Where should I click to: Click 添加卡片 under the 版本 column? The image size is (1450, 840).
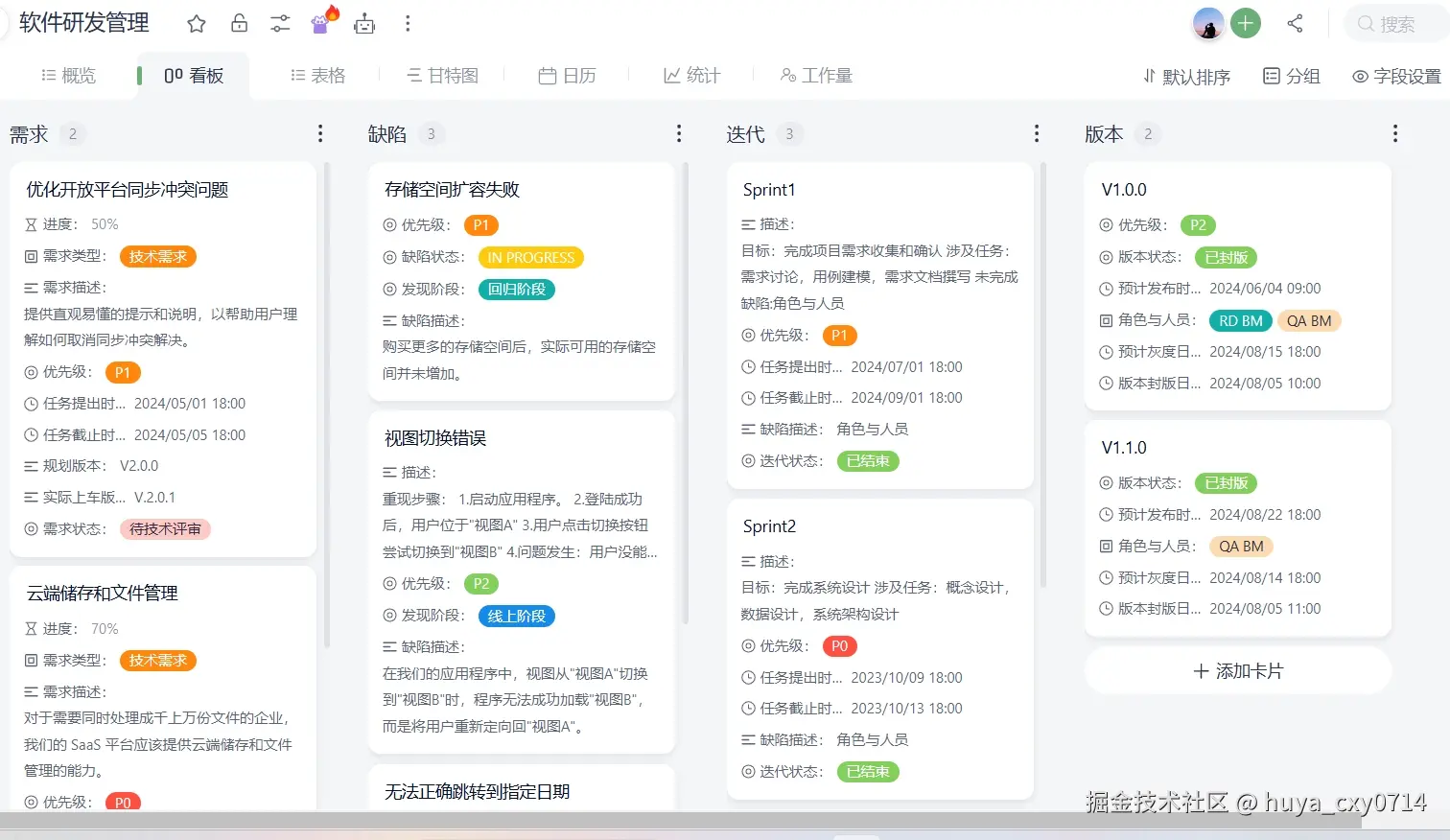coord(1237,670)
